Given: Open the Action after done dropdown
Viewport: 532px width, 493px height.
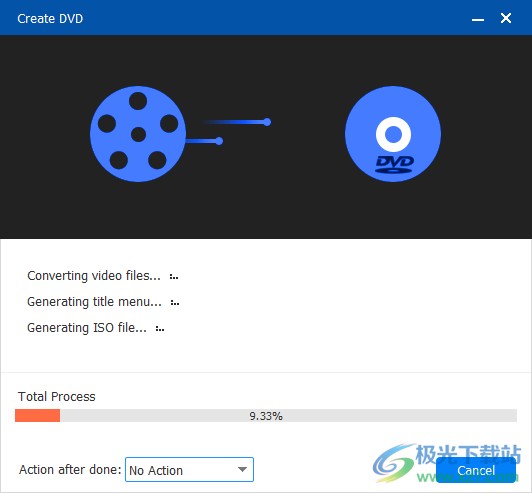Looking at the screenshot, I should tap(189, 470).
